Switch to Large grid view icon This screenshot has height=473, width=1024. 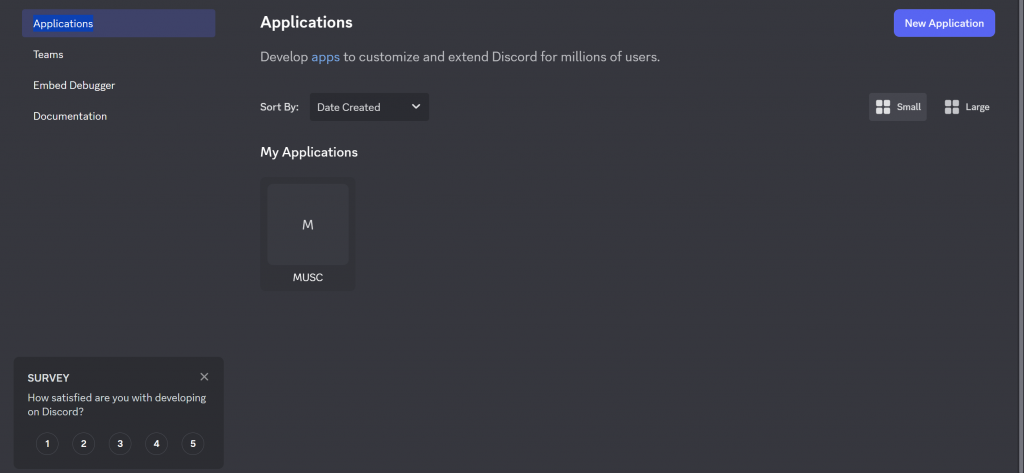tap(952, 107)
